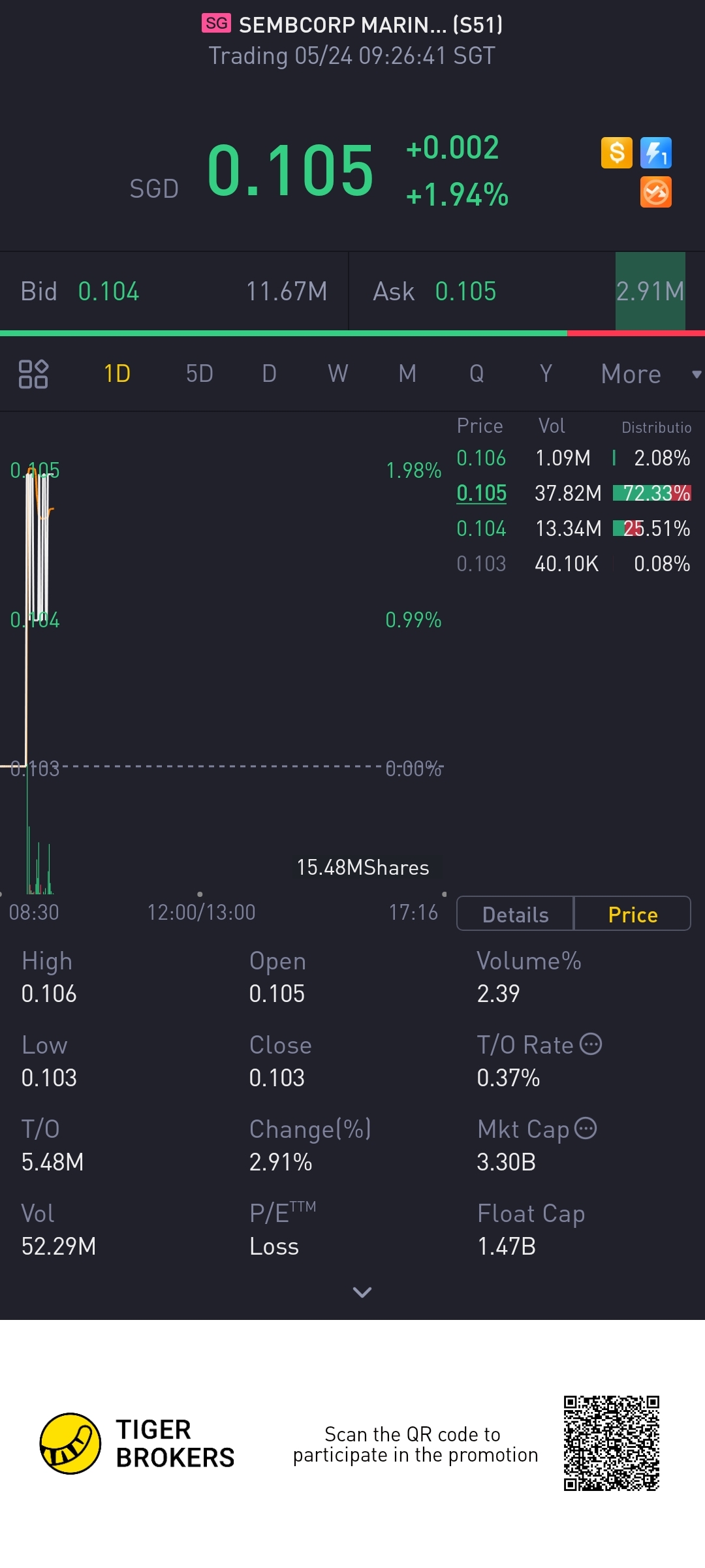Tap the Volume% 2.39 field
Screen dimensions: 705x1568
point(529,977)
